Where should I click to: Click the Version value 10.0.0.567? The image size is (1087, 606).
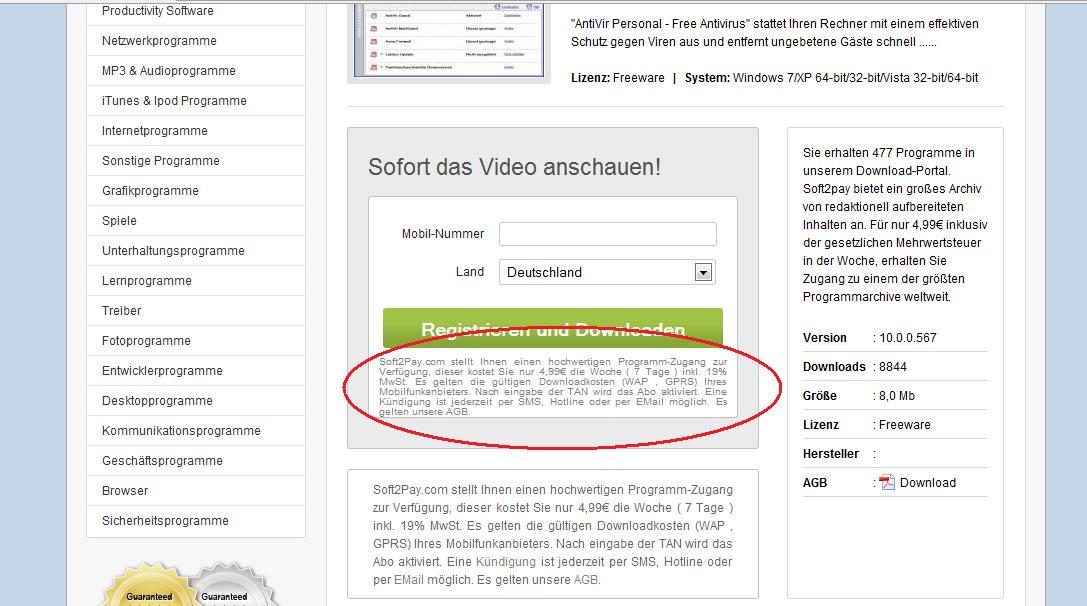[x=907, y=338]
